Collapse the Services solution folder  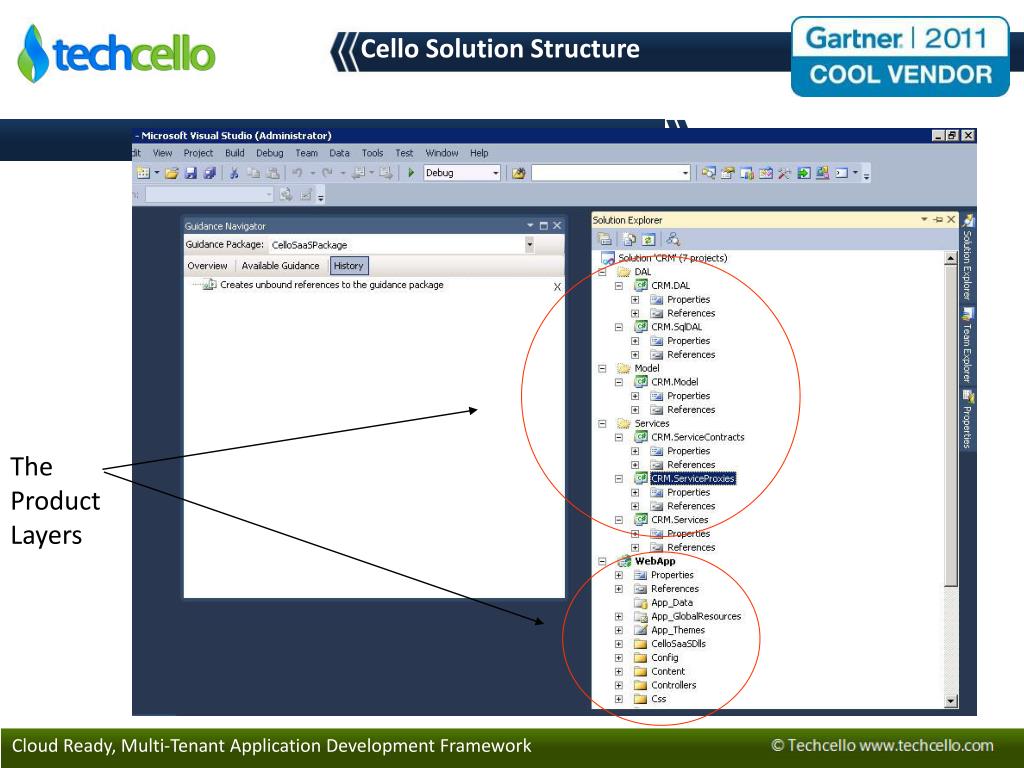[x=602, y=423]
